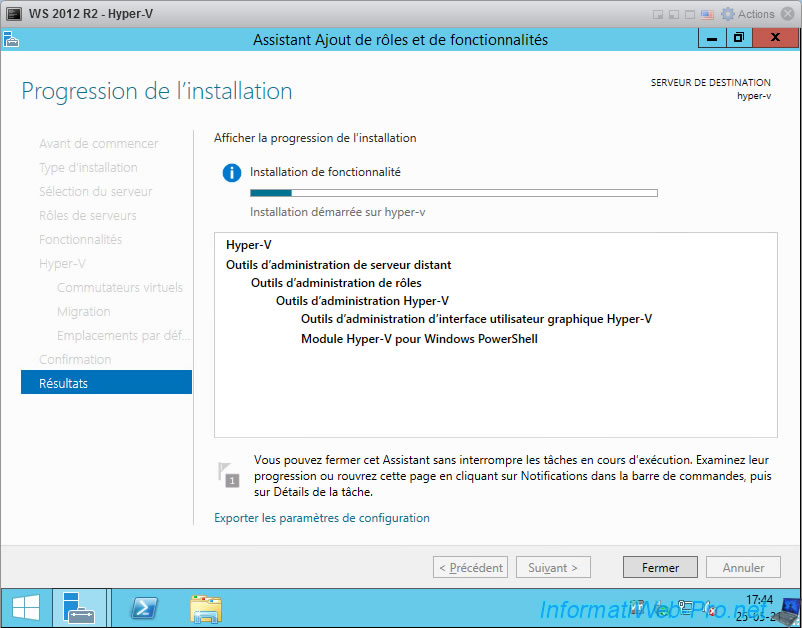Click the Fermer button
Viewport: 802px width, 628px height.
tap(660, 567)
